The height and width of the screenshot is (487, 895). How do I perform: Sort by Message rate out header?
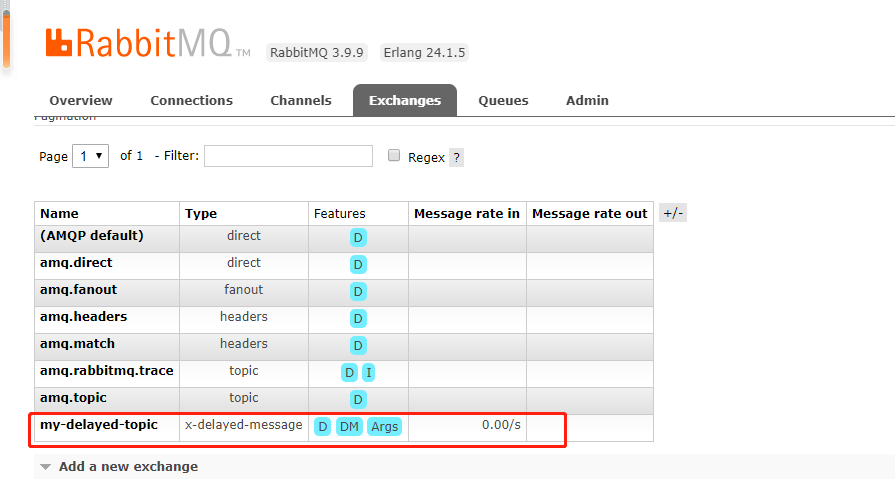coord(590,214)
